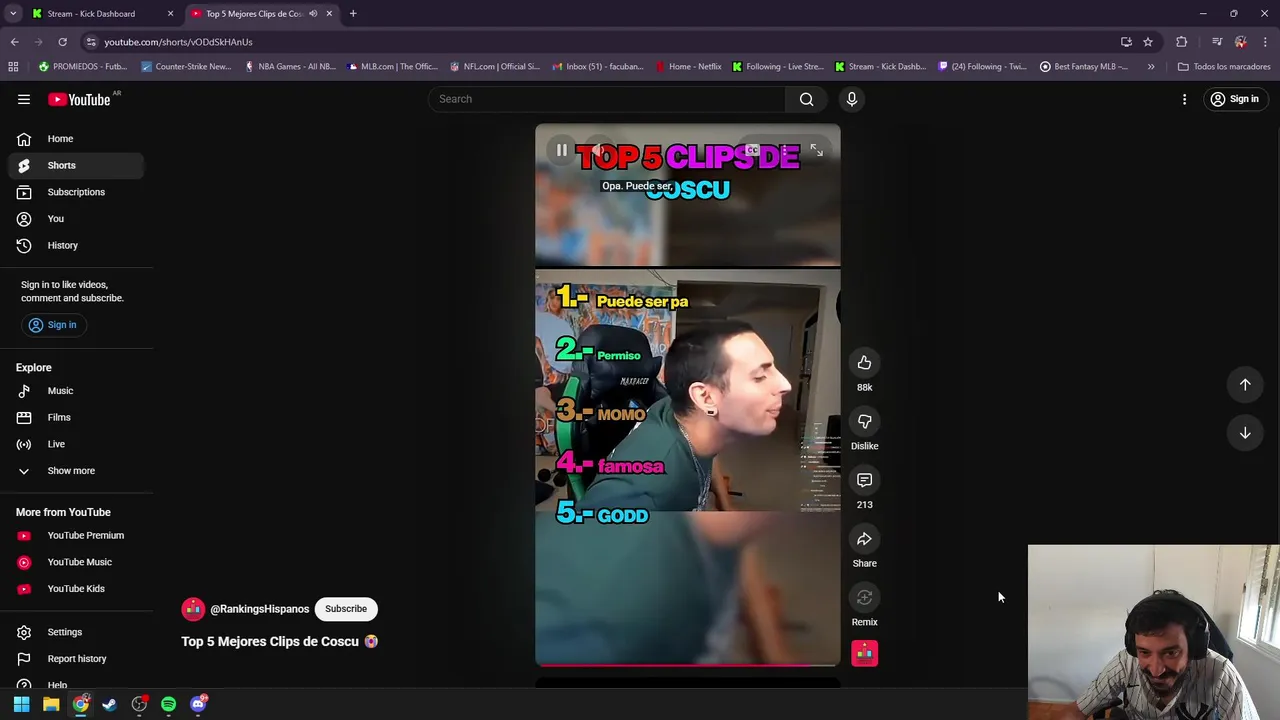Reload the page
Viewport: 1280px width, 720px height.
pyautogui.click(x=62, y=42)
